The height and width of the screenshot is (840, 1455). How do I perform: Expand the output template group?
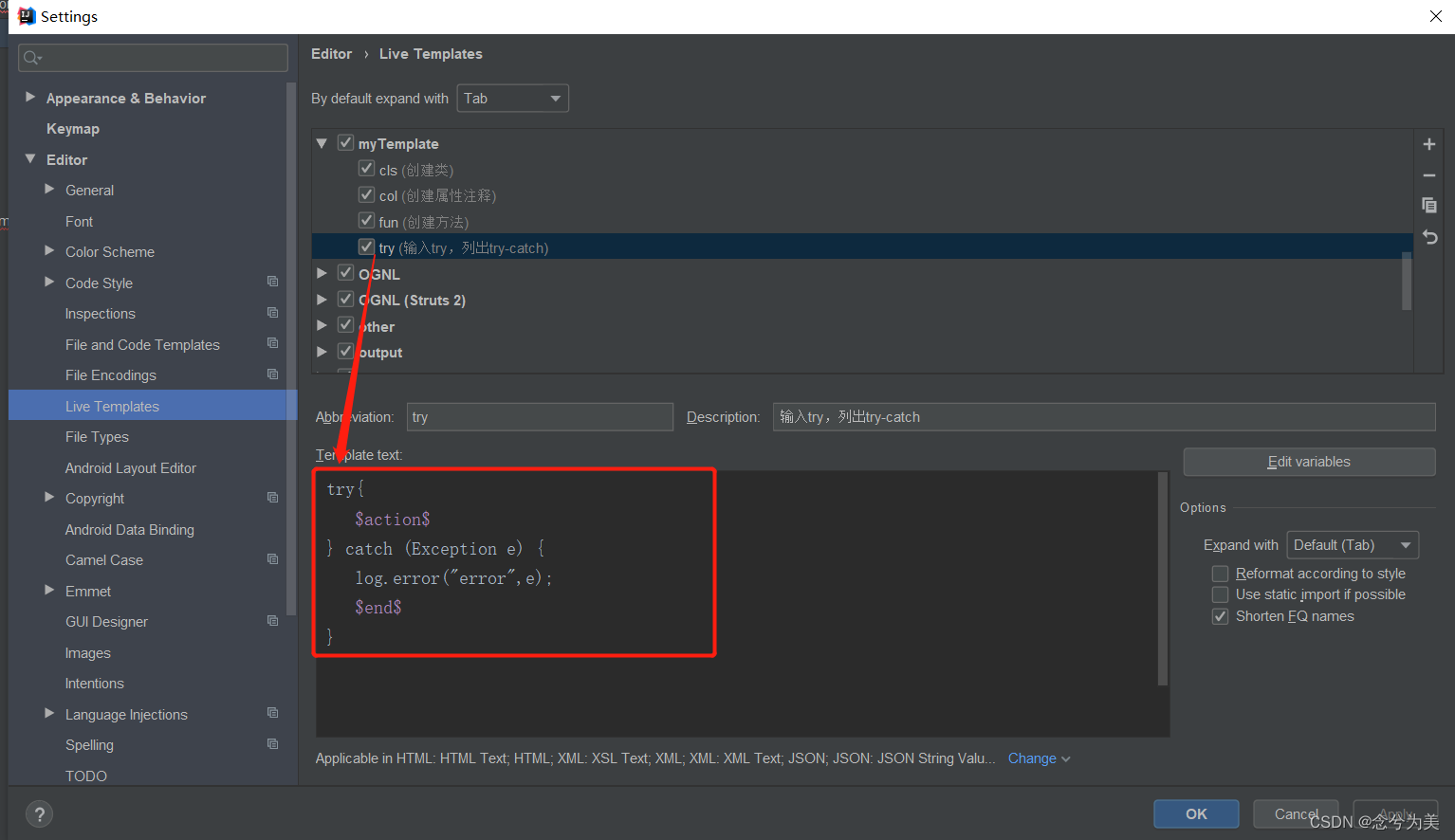[x=322, y=351]
